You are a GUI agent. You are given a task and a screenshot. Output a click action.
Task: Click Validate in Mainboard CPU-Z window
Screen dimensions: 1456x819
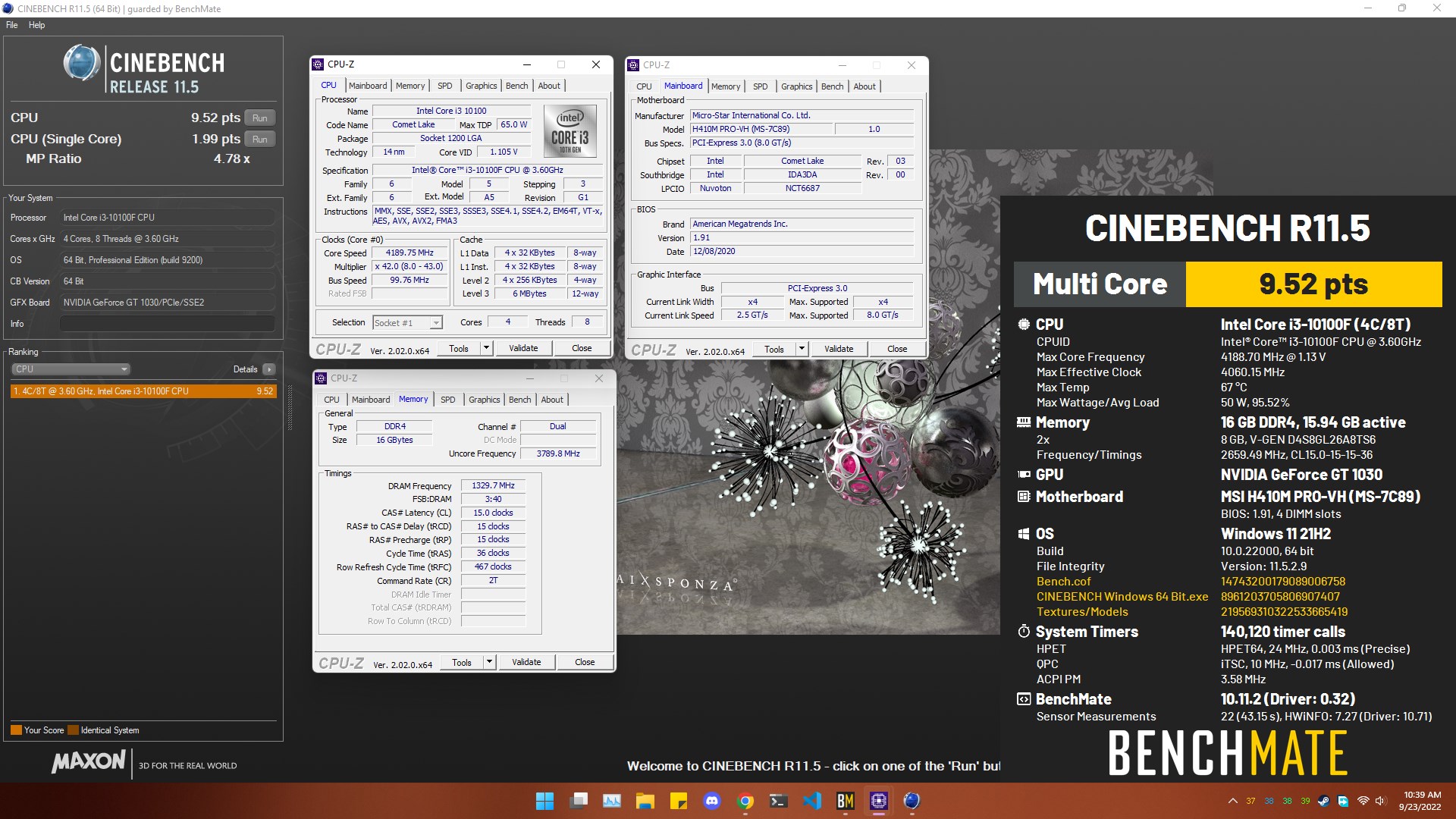839,350
